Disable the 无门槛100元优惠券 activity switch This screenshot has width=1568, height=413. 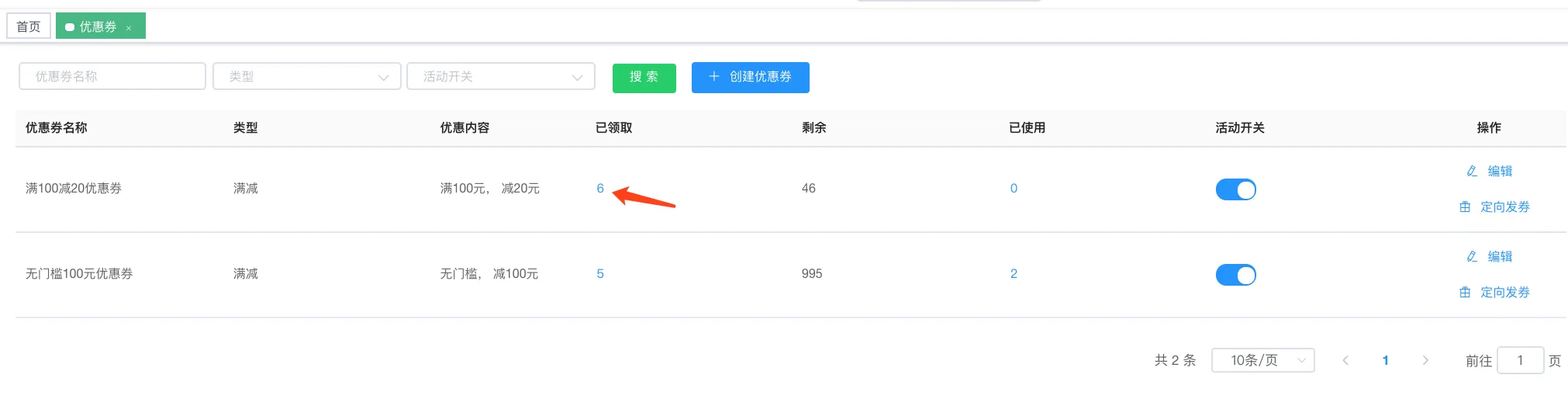pos(1235,275)
